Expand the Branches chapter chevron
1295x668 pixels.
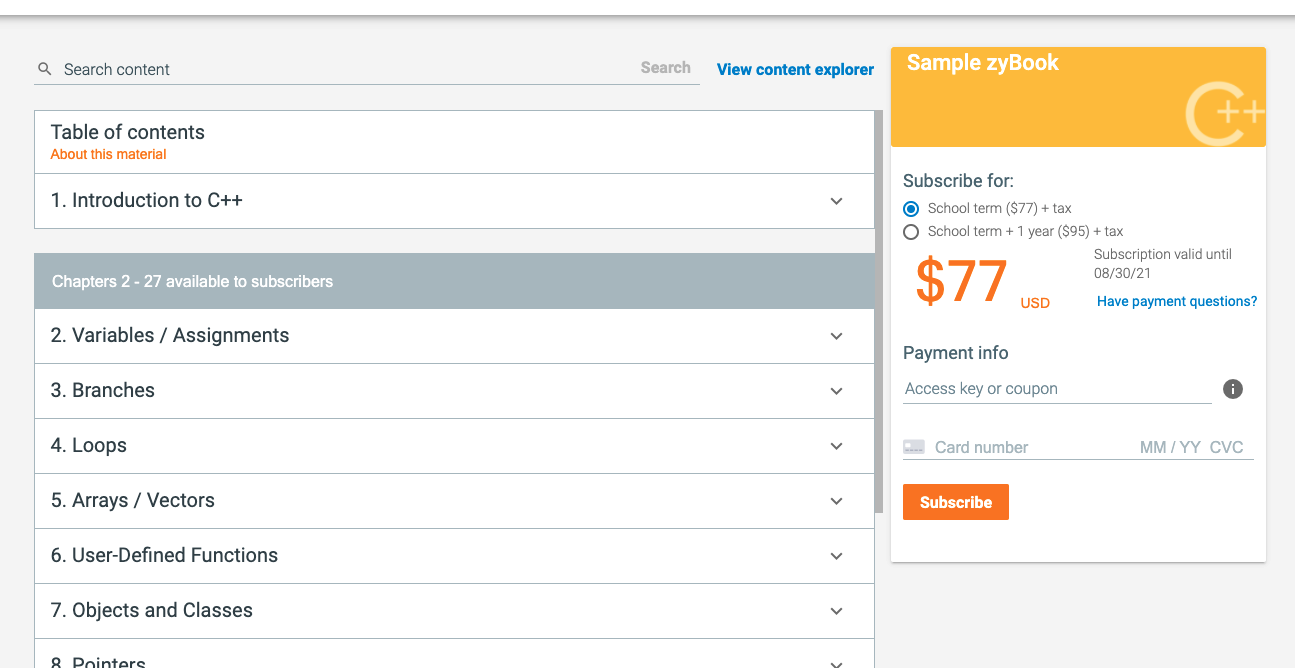(x=836, y=391)
